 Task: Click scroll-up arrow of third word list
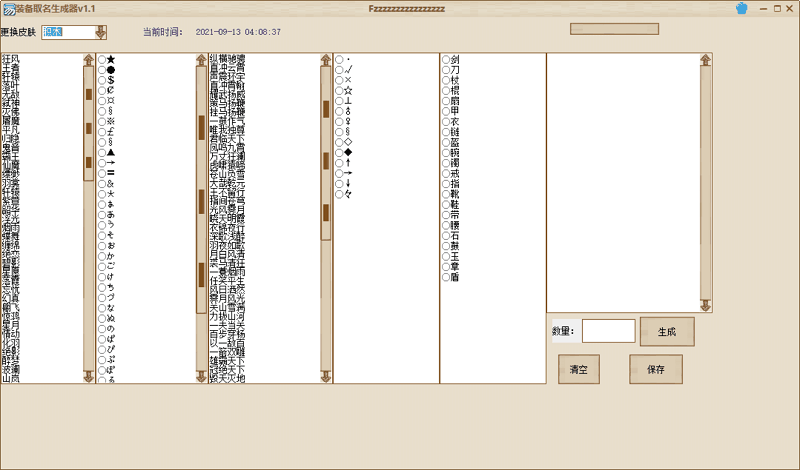(x=326, y=60)
